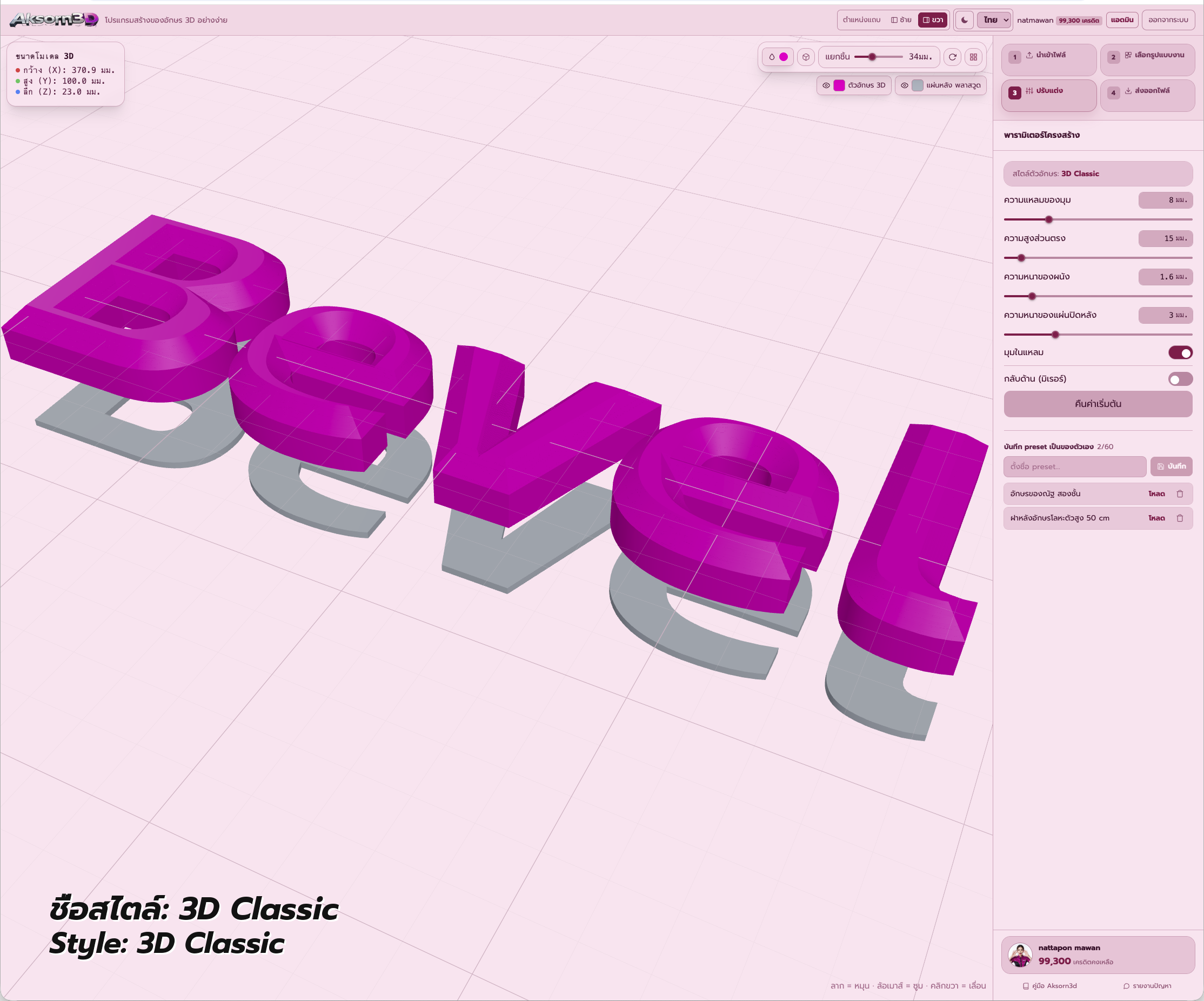Viewport: 1204px width, 1001px height.
Task: Go to step 3 ปรับแต่ง
Action: coord(1048,95)
